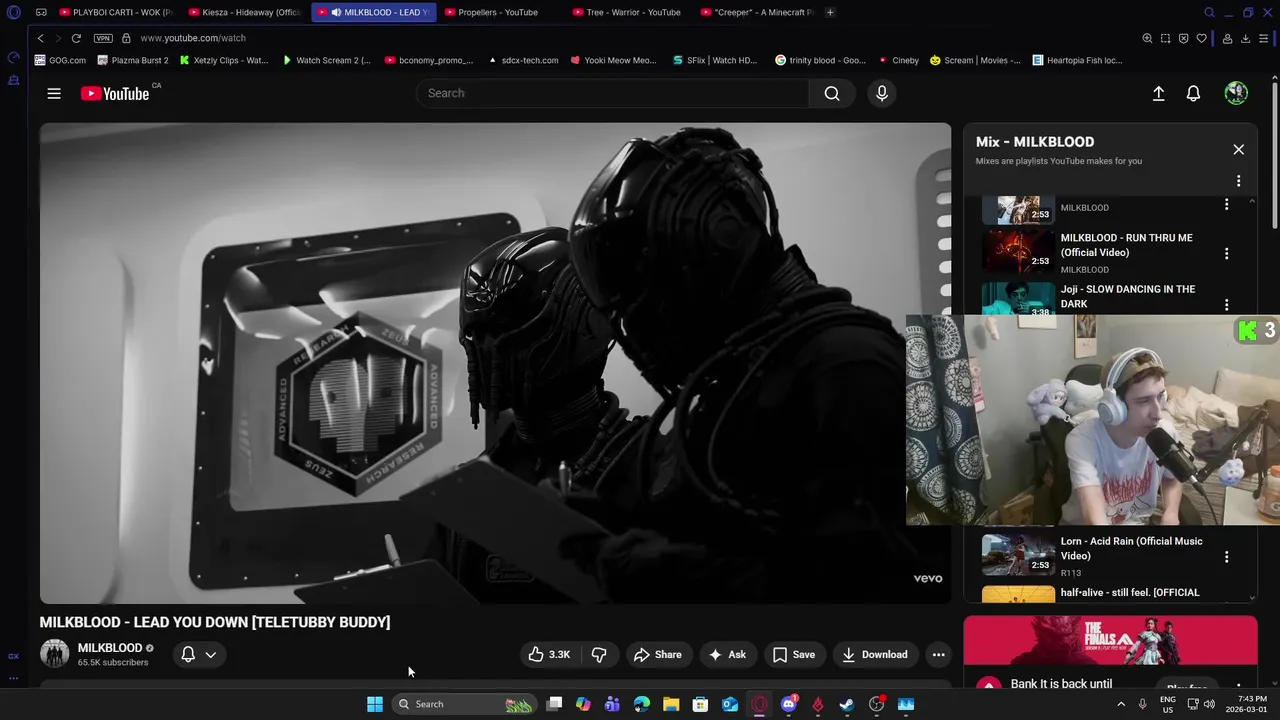Open options for SLOW DANCING IN THE DARK

(1226, 304)
